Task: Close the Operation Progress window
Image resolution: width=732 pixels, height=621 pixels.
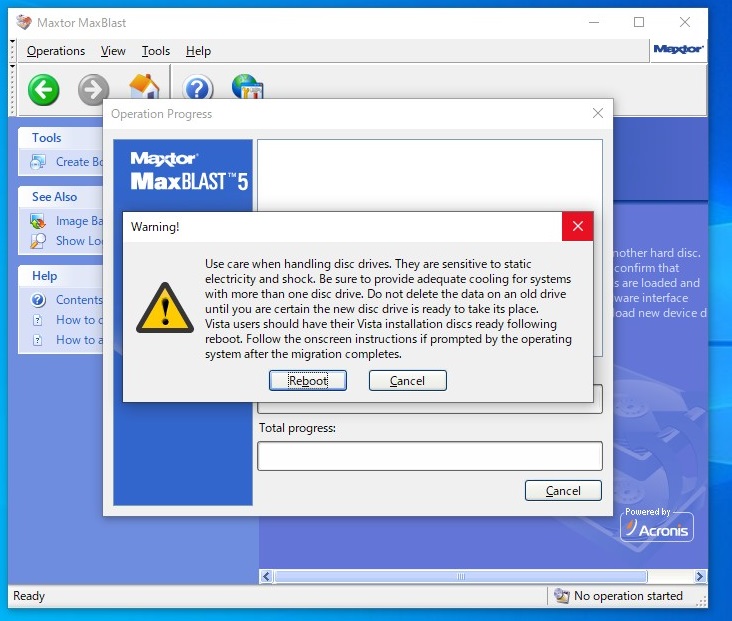Action: pyautogui.click(x=598, y=113)
